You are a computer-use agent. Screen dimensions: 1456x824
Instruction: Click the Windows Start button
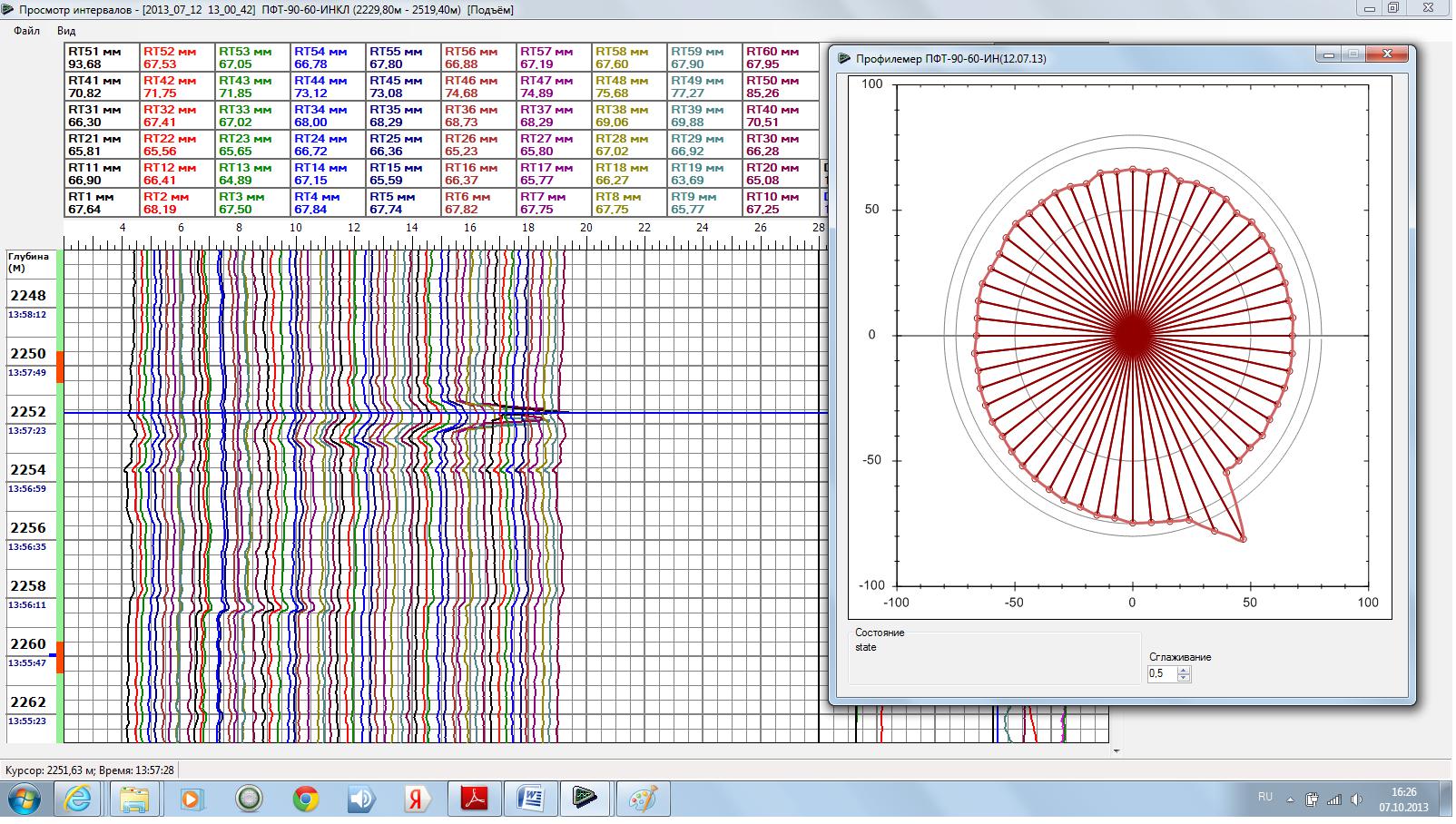(25, 799)
